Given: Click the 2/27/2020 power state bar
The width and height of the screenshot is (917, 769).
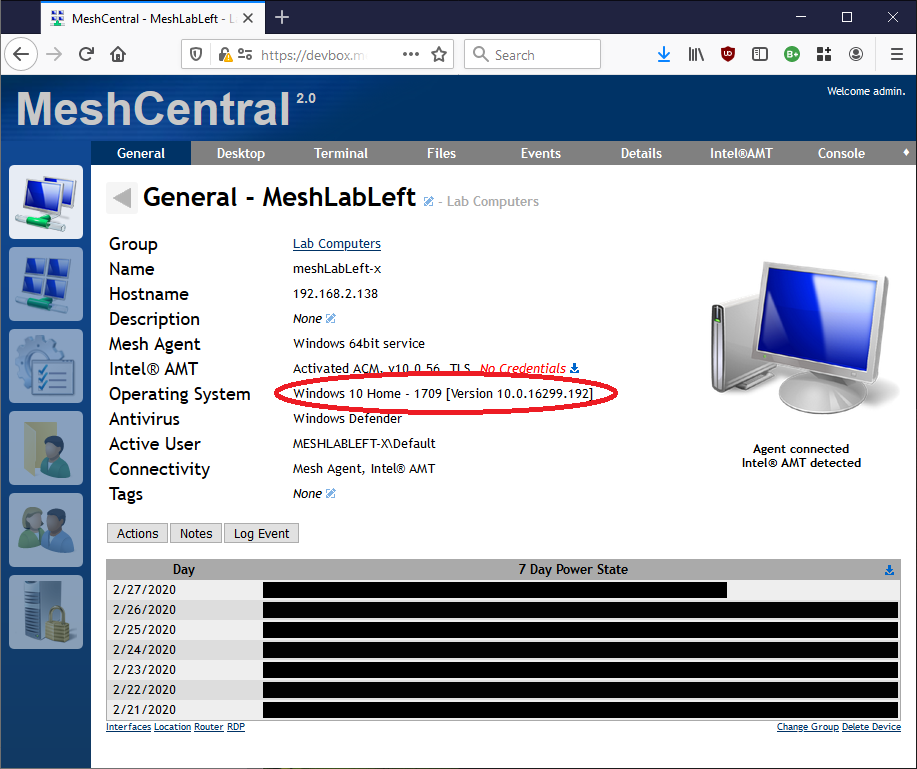Looking at the screenshot, I should pyautogui.click(x=495, y=589).
